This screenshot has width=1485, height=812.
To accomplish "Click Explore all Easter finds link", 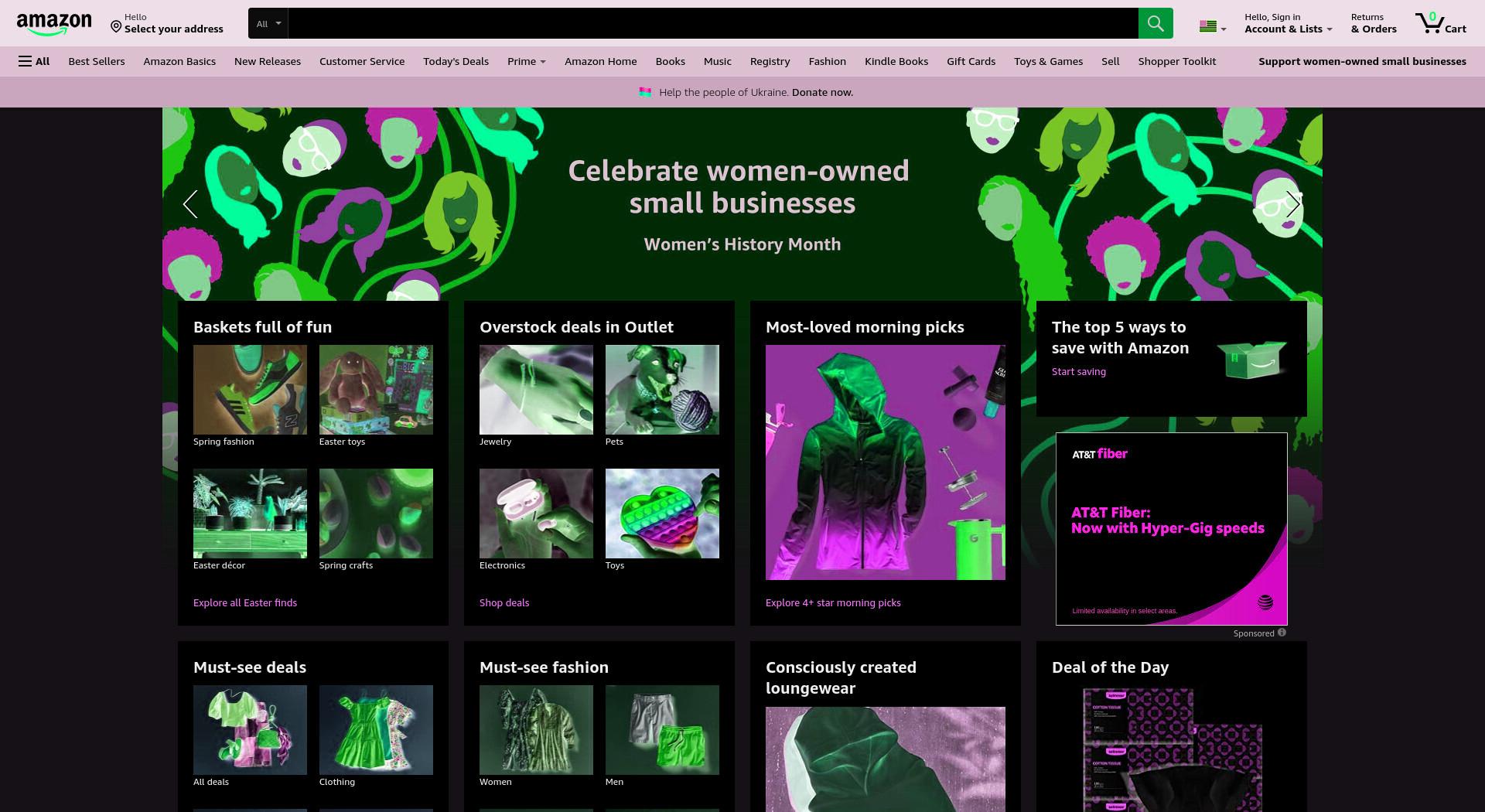I will [245, 602].
